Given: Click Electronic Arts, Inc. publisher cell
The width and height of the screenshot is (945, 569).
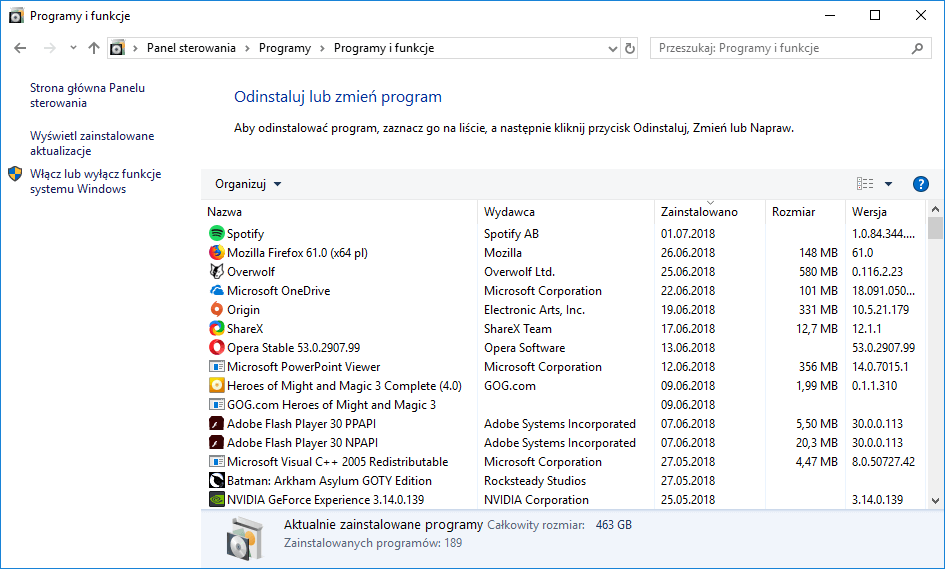Looking at the screenshot, I should [534, 310].
